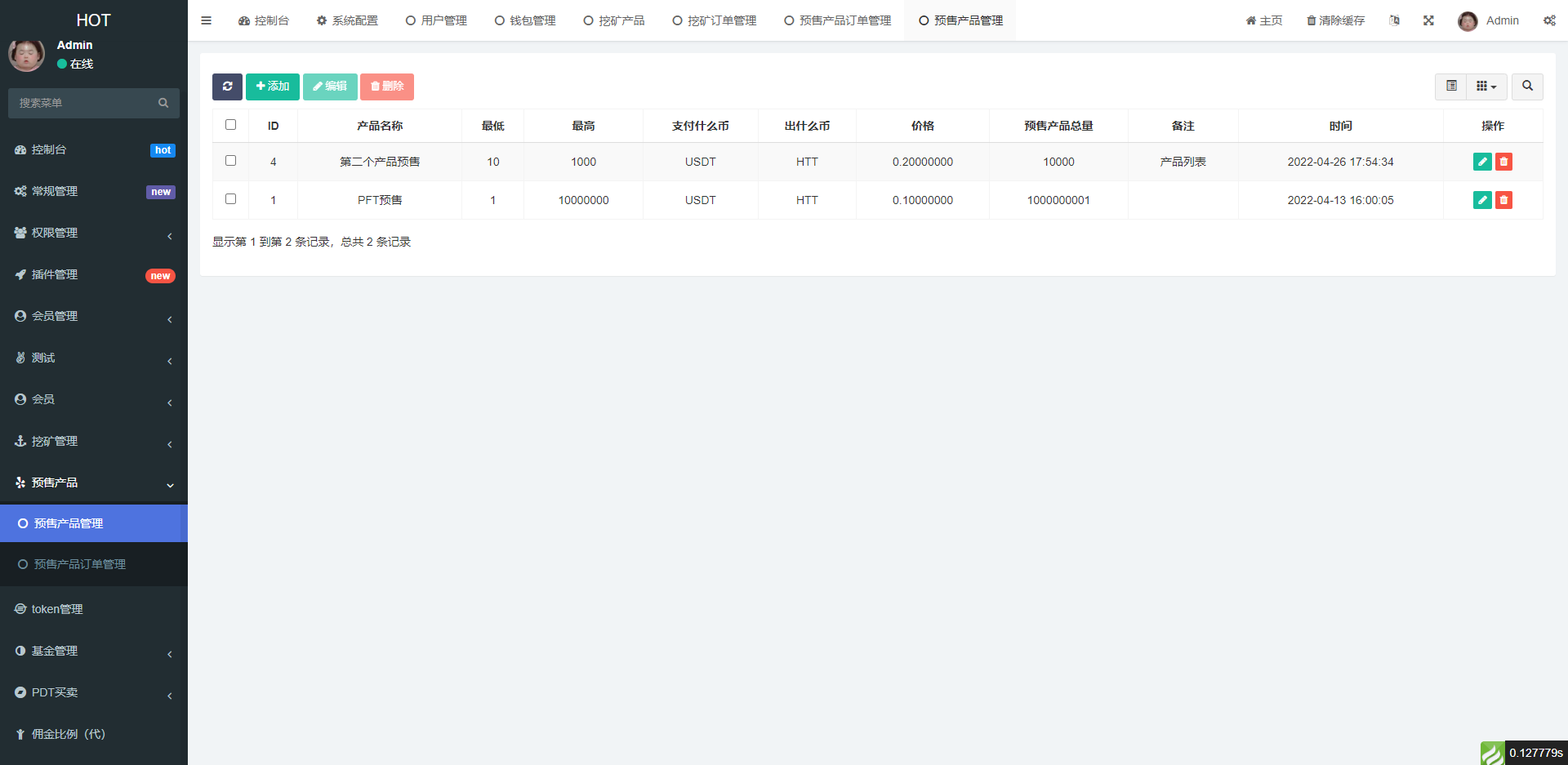Open the table search magnifier icon
The width and height of the screenshot is (1568, 765).
pos(1527,87)
